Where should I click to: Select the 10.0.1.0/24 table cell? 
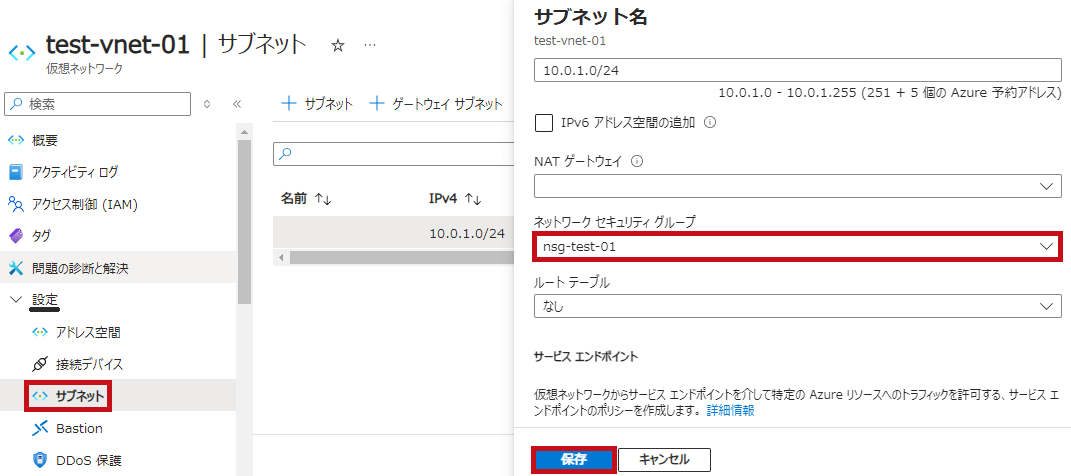(x=467, y=234)
